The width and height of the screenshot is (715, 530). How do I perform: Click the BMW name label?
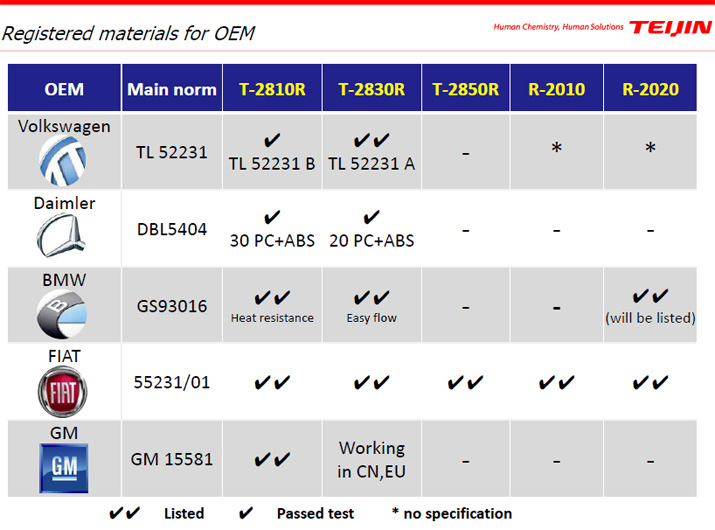click(x=64, y=280)
